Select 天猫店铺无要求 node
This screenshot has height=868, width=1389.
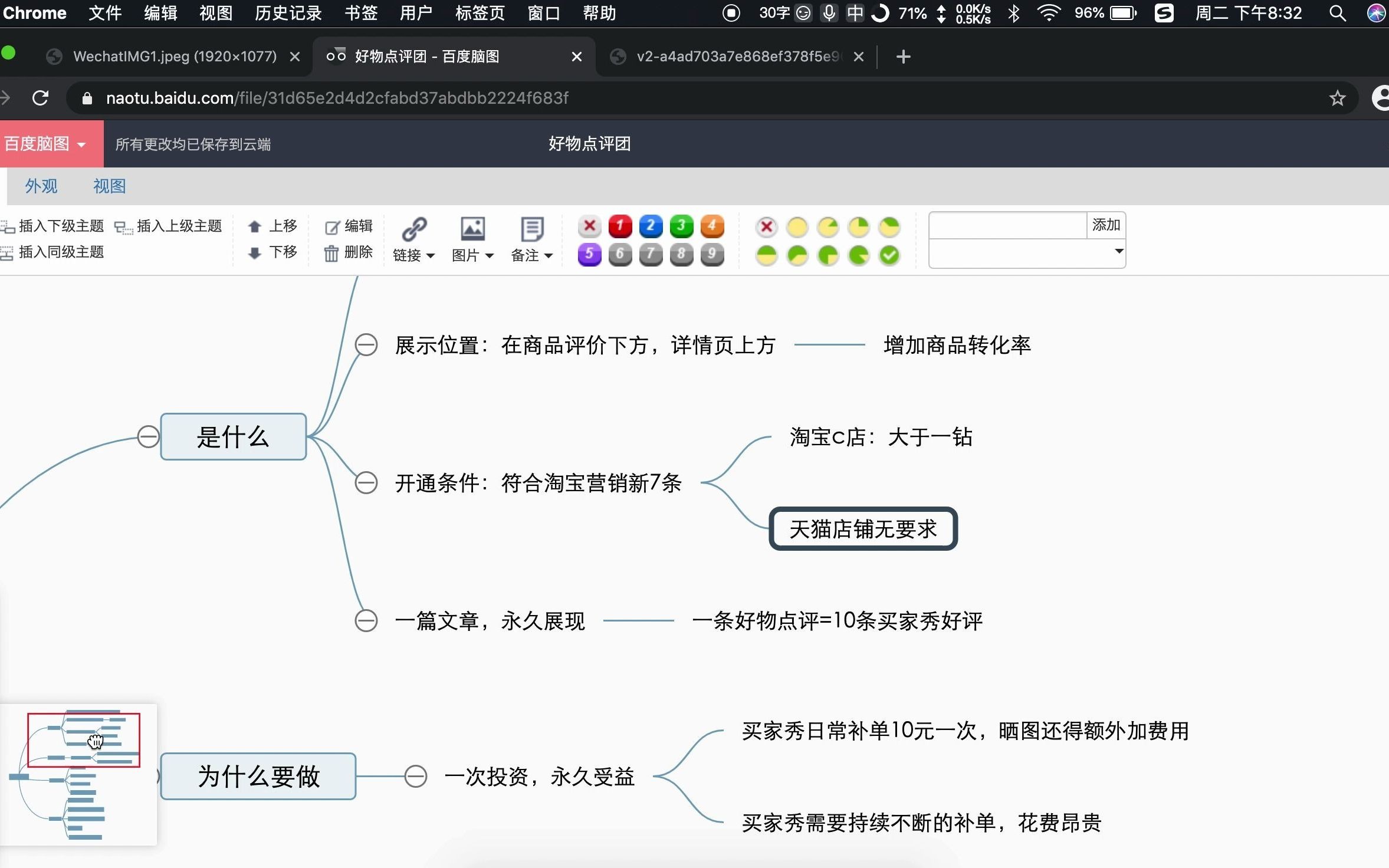click(863, 529)
